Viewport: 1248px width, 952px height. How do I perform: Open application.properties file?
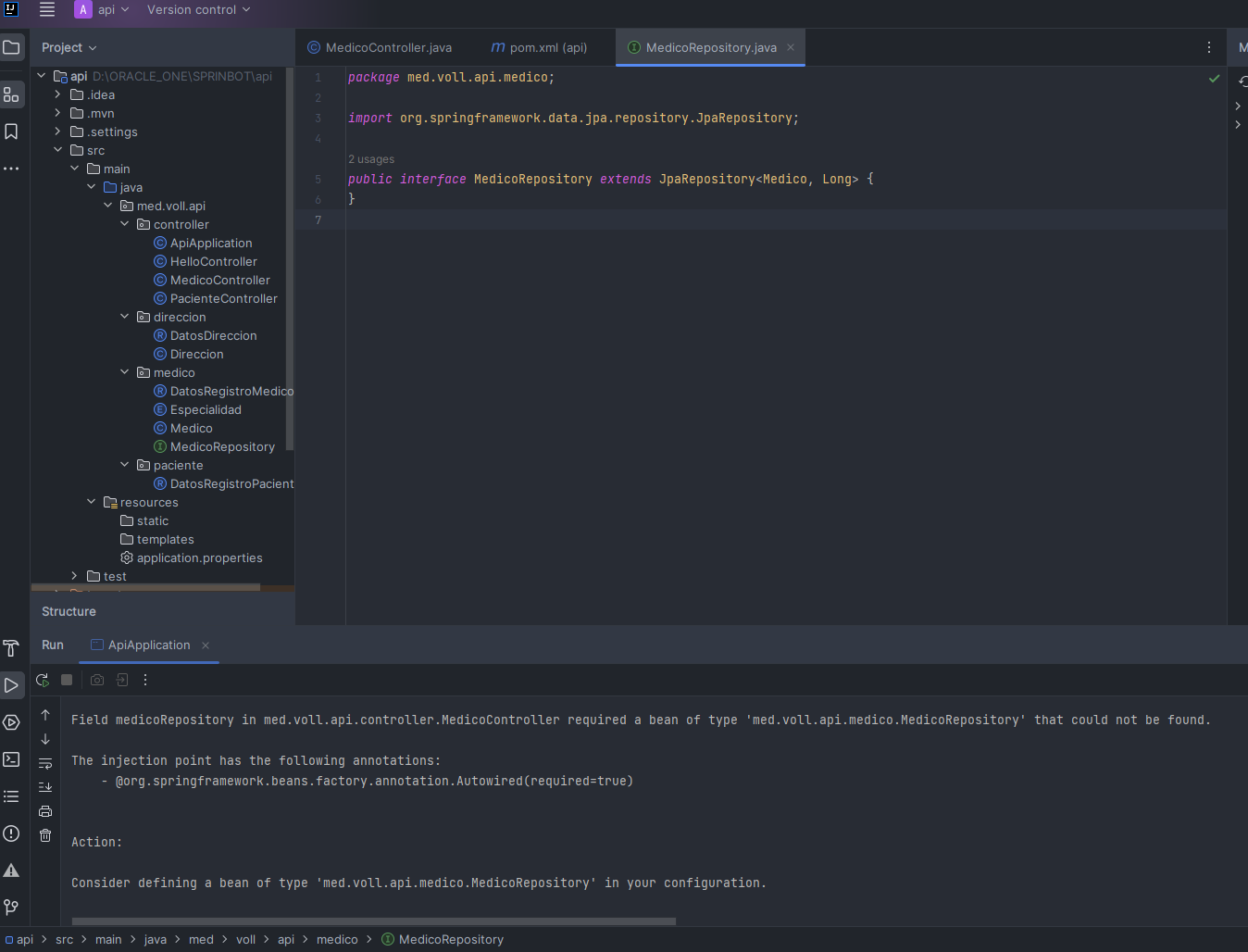pyautogui.click(x=191, y=557)
